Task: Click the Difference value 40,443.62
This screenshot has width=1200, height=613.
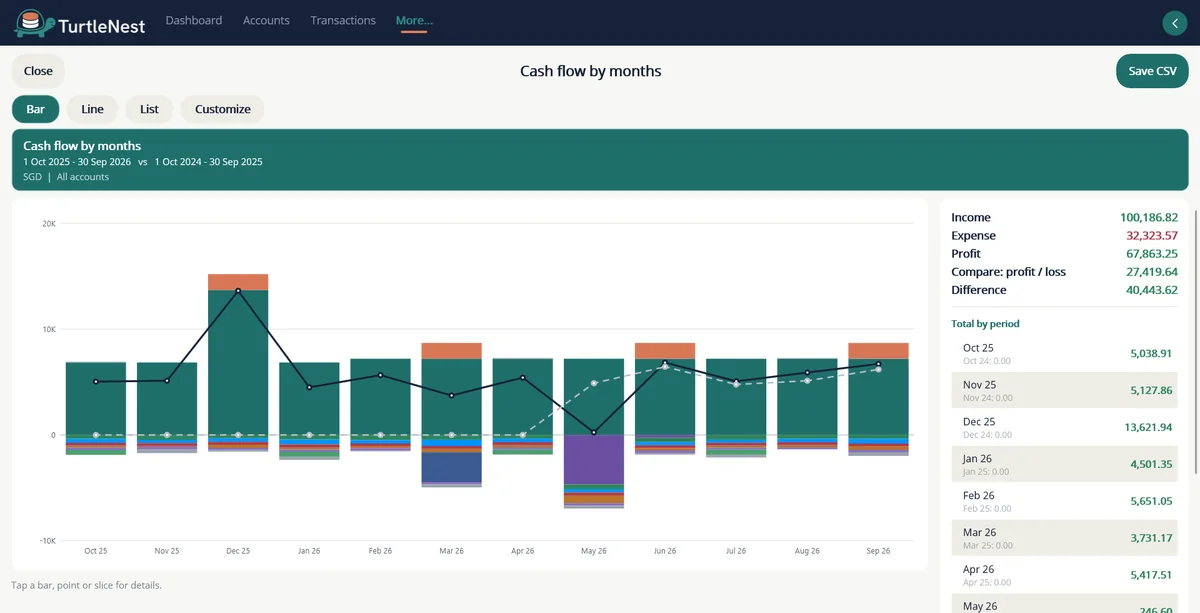Action: pyautogui.click(x=1151, y=290)
